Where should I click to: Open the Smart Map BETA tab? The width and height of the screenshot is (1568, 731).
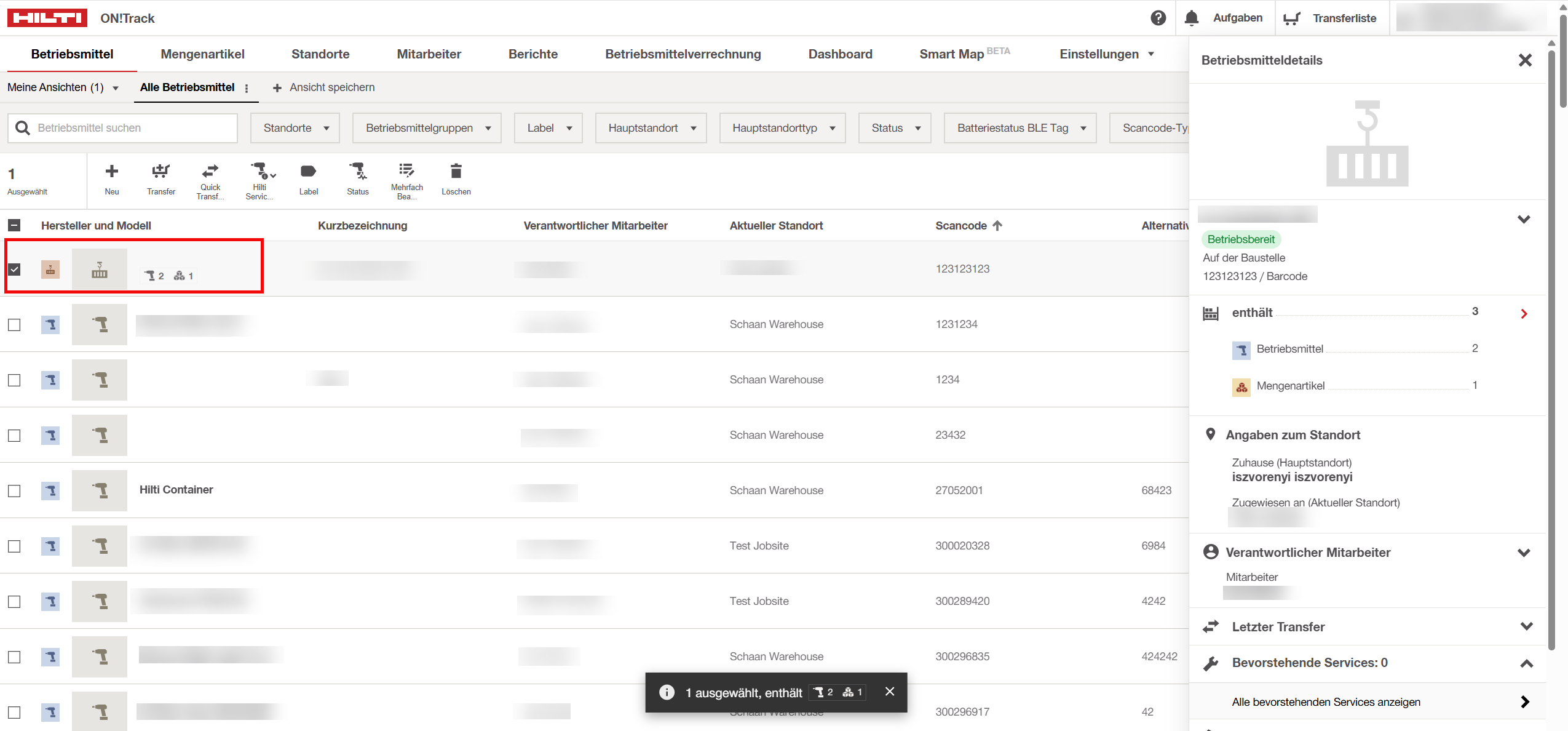click(965, 54)
